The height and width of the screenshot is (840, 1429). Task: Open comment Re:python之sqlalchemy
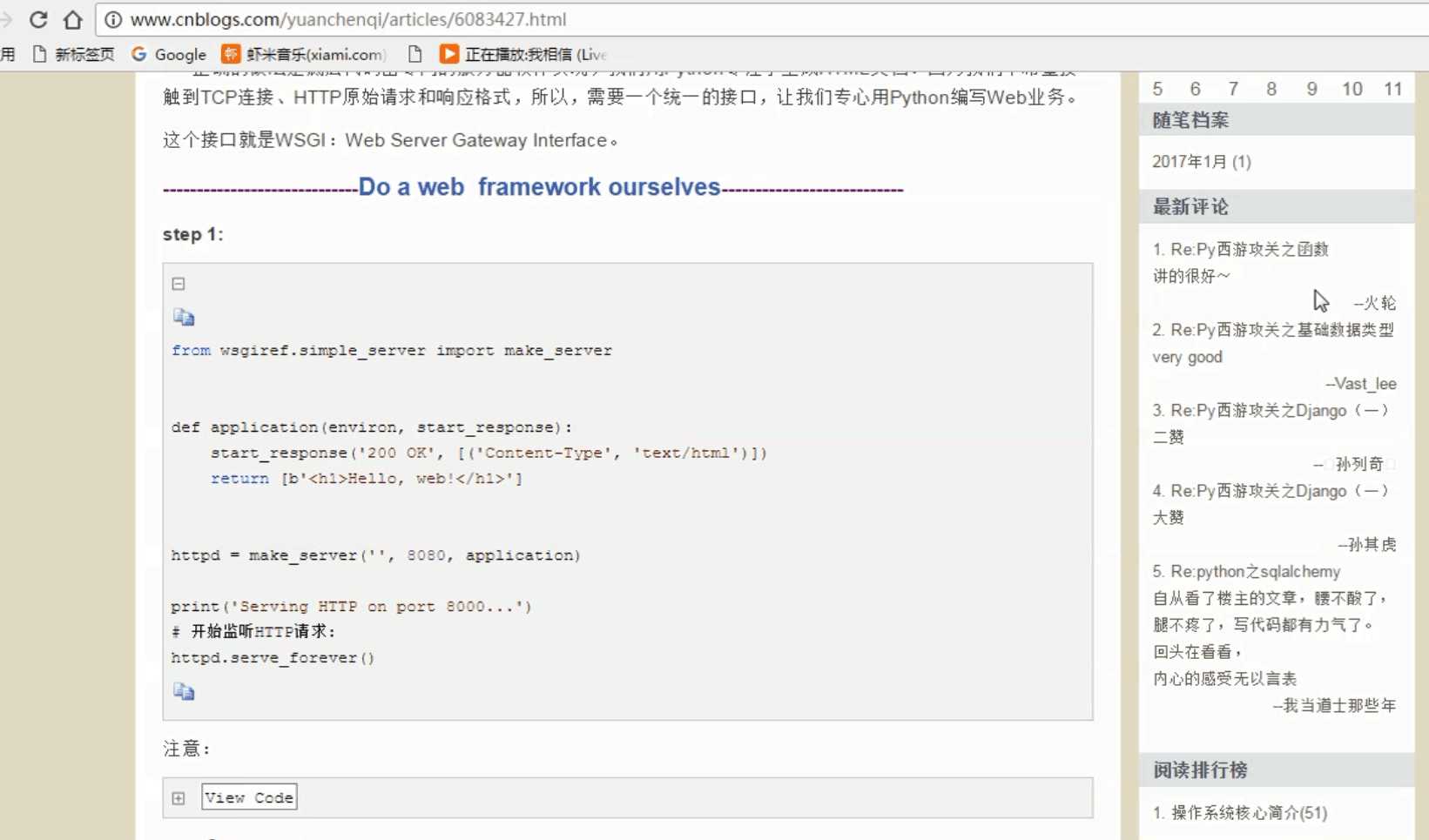[1246, 572]
